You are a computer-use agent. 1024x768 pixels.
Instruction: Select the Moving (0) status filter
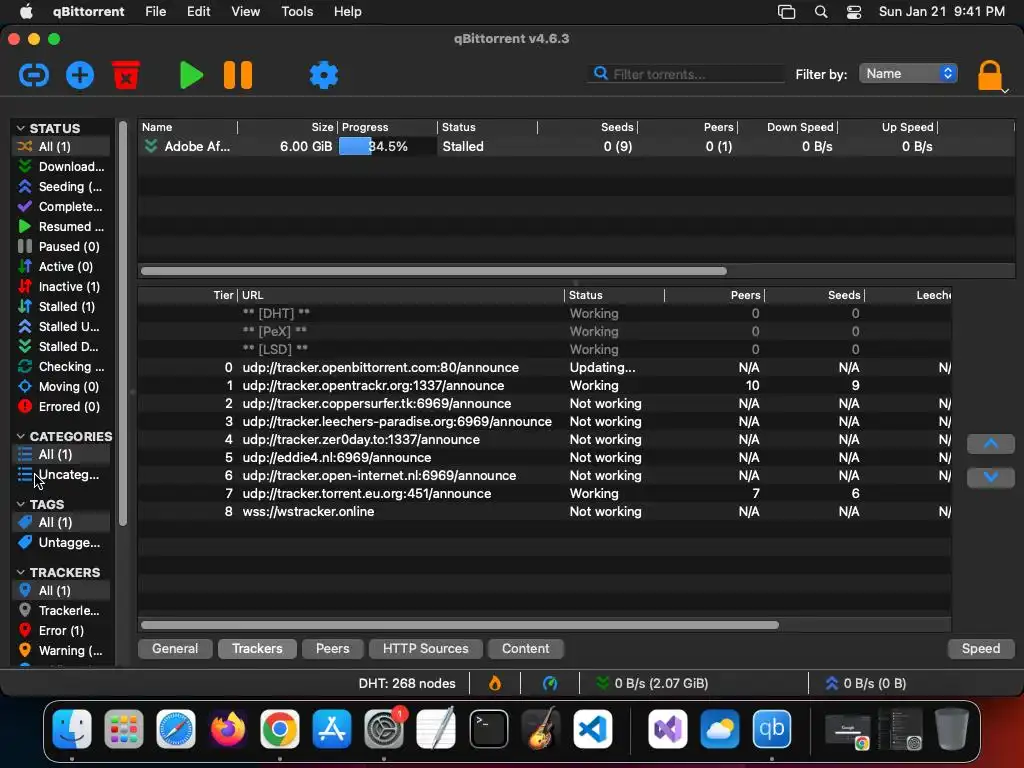tap(61, 387)
